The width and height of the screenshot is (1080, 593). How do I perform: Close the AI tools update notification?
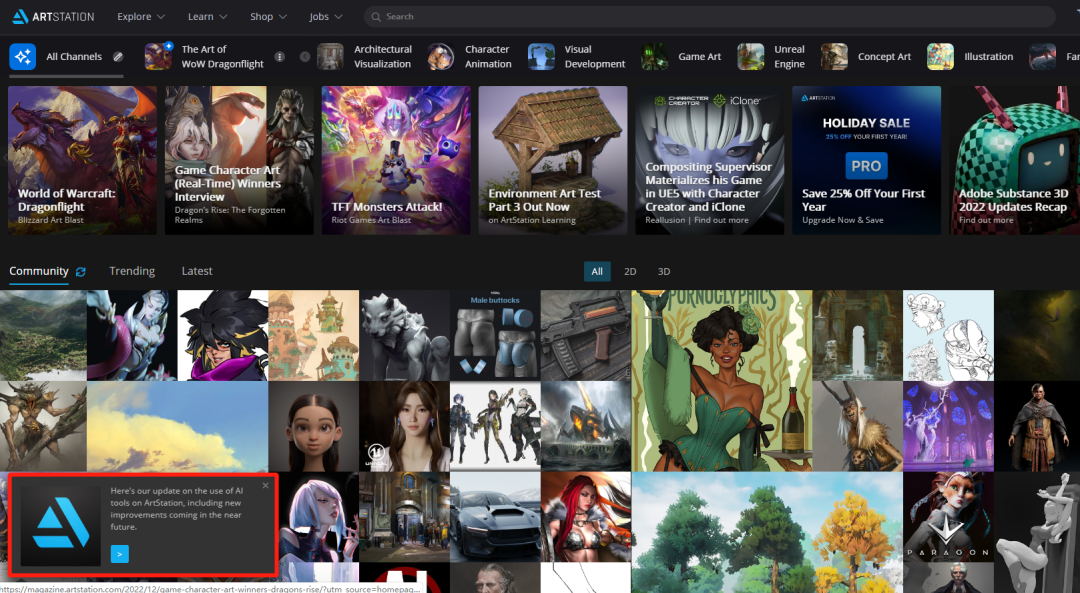[x=266, y=486]
